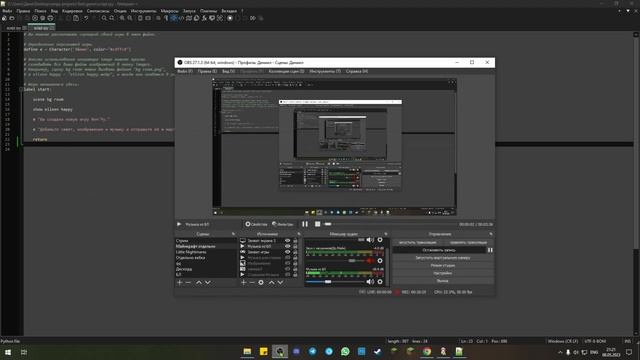Image resolution: width=640 pixels, height=360 pixels.
Task: Open the Файл menu in OBS window
Action: click(x=185, y=71)
